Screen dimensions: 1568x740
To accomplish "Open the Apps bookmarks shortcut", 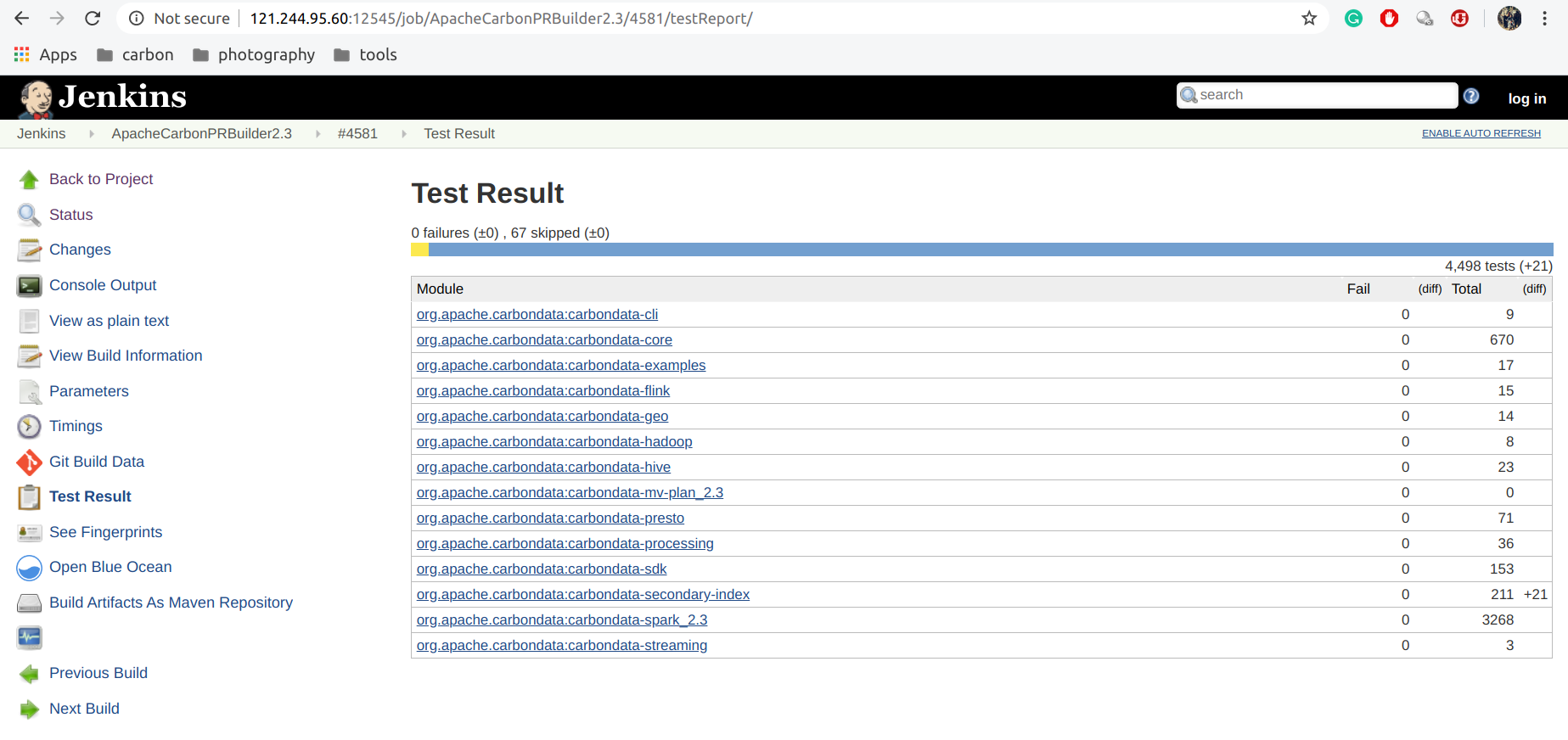I will coord(46,55).
